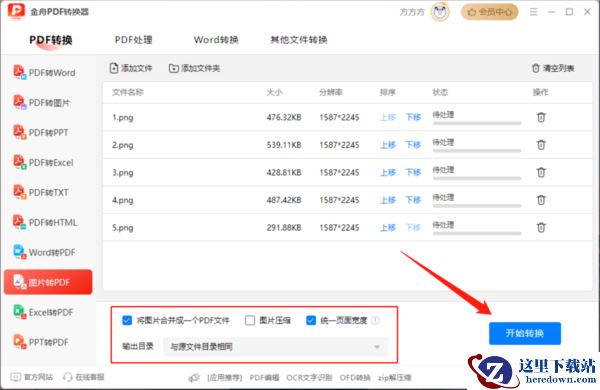Click the progress bar of 3.png
This screenshot has height=390, width=600.
pyautogui.click(x=477, y=178)
